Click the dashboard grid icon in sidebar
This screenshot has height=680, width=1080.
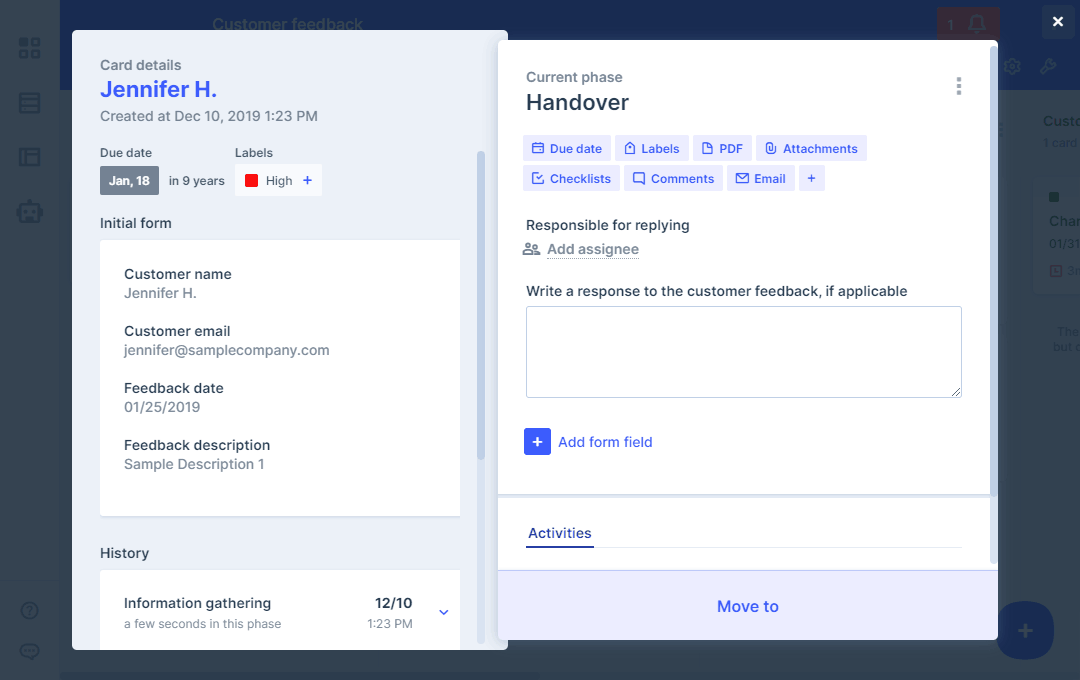click(x=30, y=48)
